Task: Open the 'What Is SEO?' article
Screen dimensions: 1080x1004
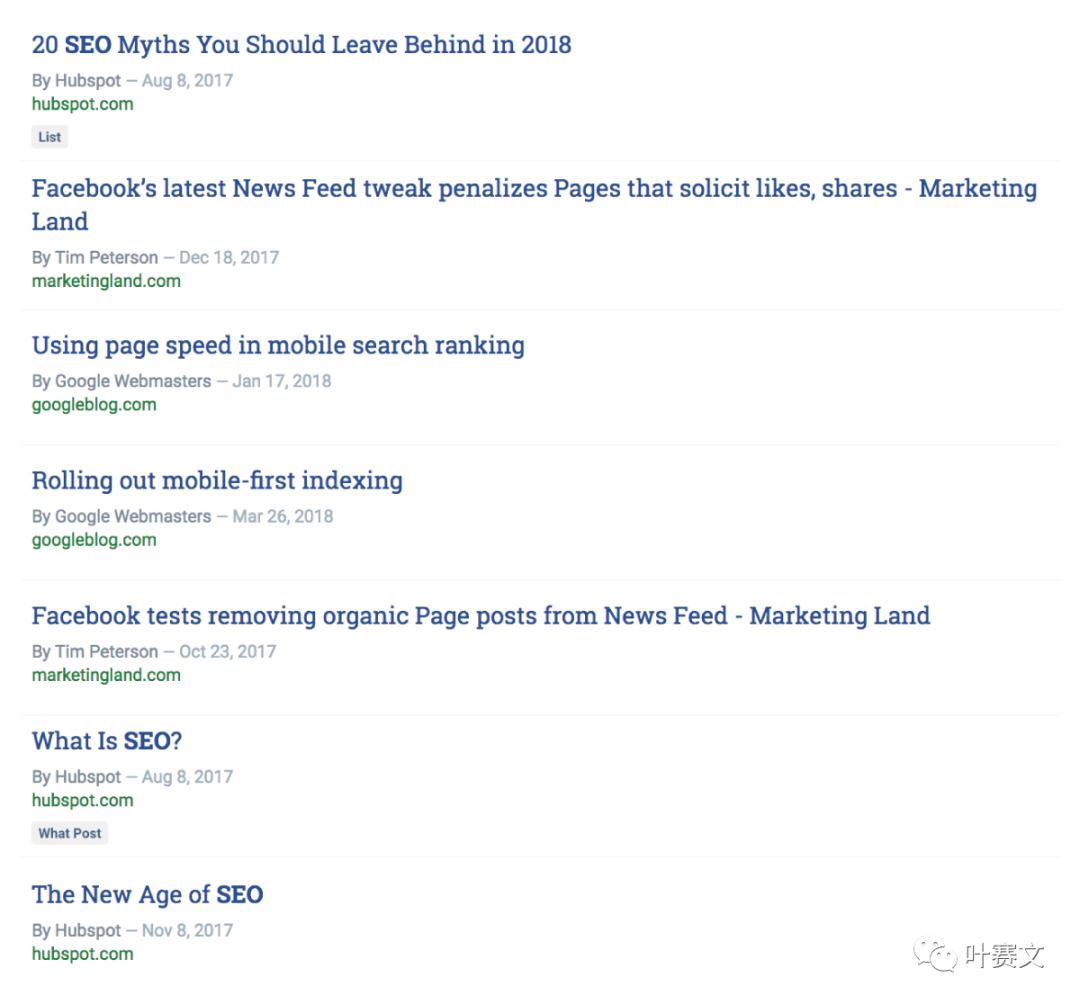Action: click(x=107, y=741)
